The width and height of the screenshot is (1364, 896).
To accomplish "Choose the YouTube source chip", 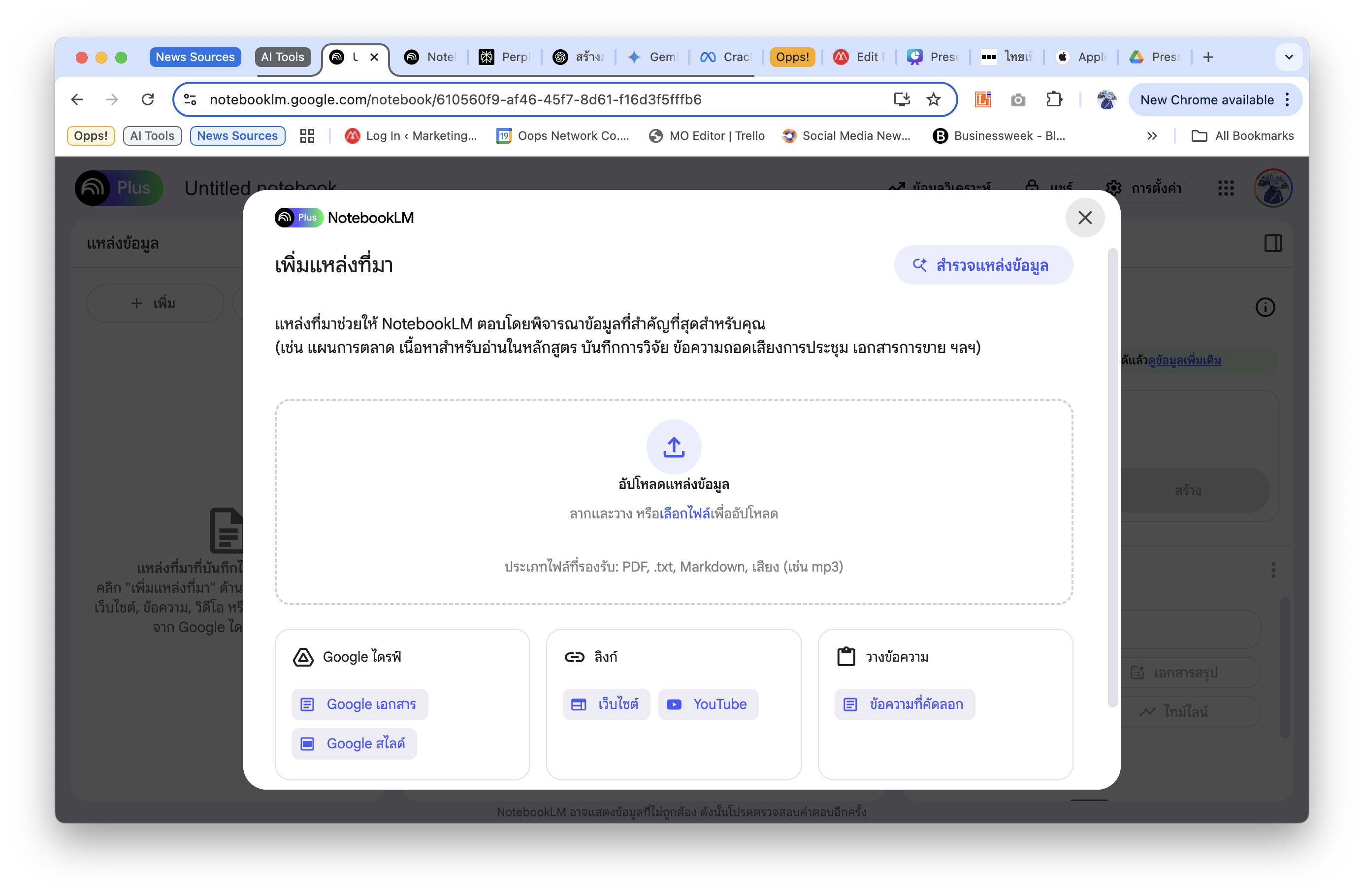I will 709,704.
